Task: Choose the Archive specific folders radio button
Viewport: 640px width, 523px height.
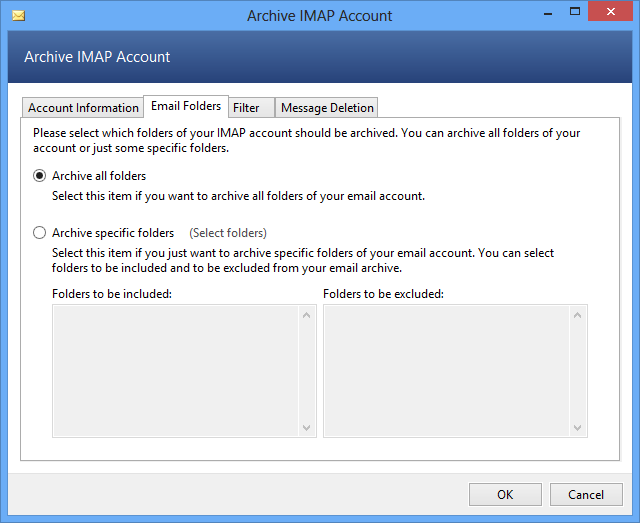Action: pyautogui.click(x=40, y=233)
